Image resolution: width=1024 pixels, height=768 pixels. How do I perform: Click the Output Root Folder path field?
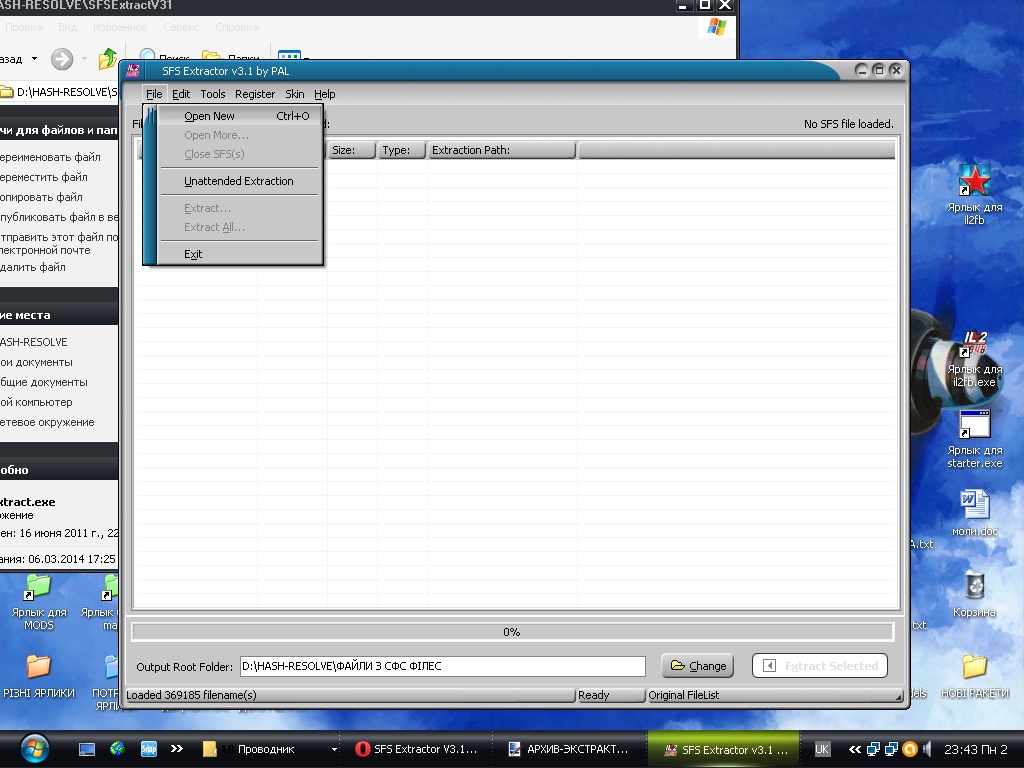pyautogui.click(x=442, y=666)
